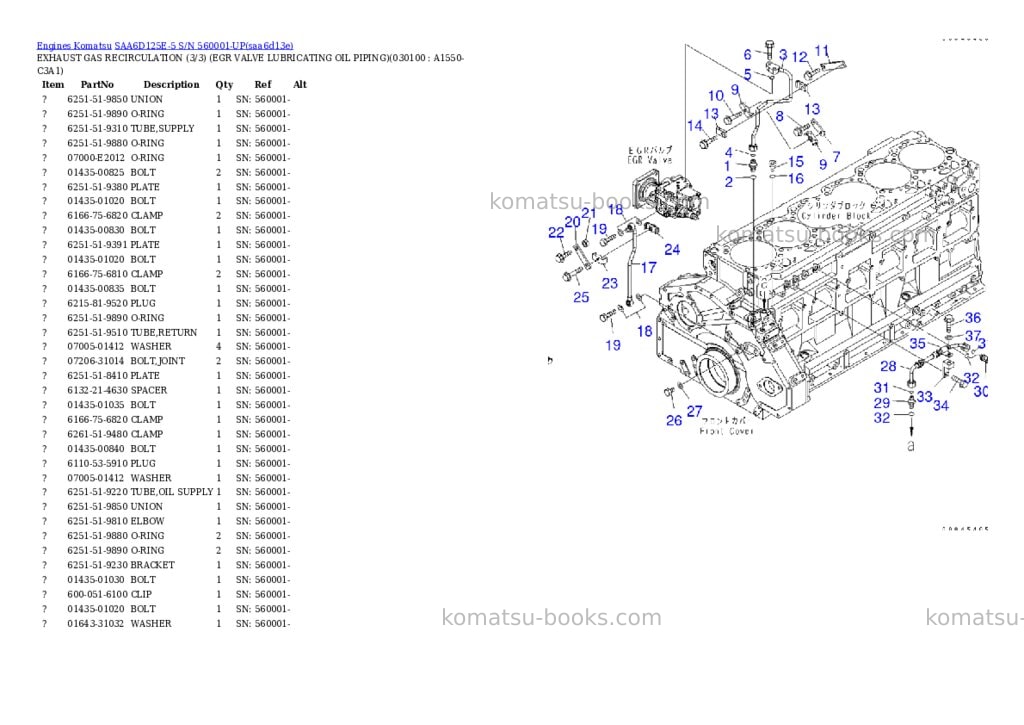Click callout number 6 in the diagram
Image resolution: width=1024 pixels, height=725 pixels.
pos(748,54)
